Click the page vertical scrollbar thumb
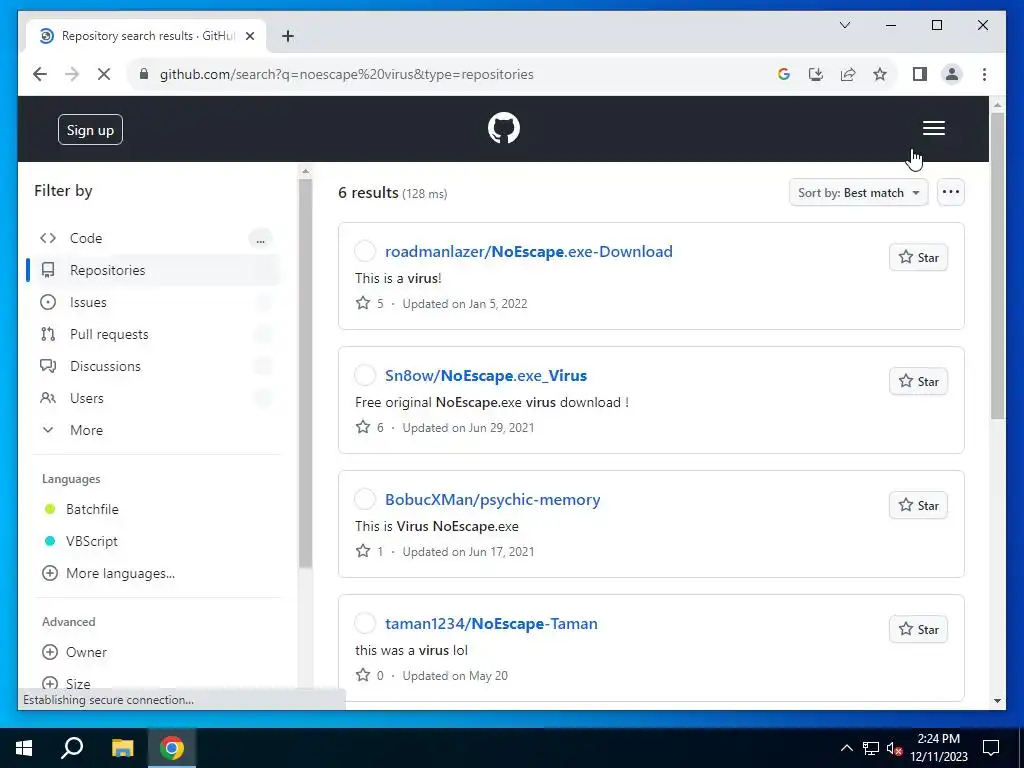The image size is (1024, 768). pyautogui.click(x=997, y=266)
